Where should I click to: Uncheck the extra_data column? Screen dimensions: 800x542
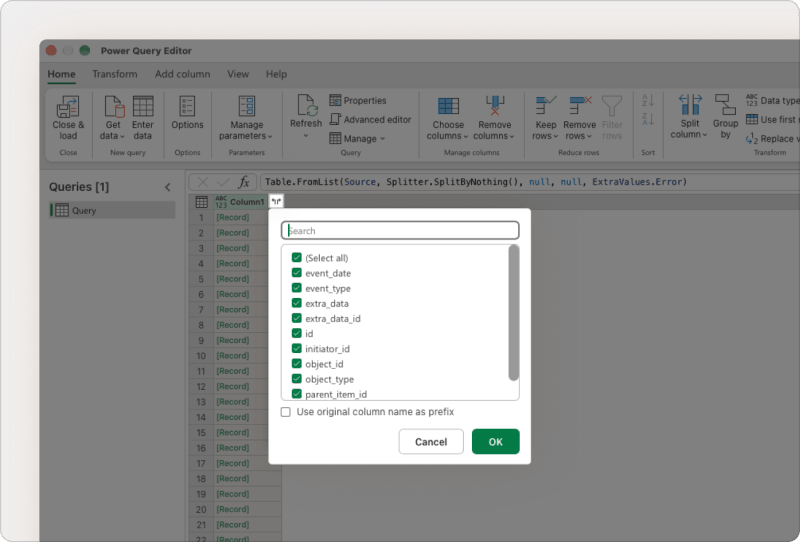296,303
